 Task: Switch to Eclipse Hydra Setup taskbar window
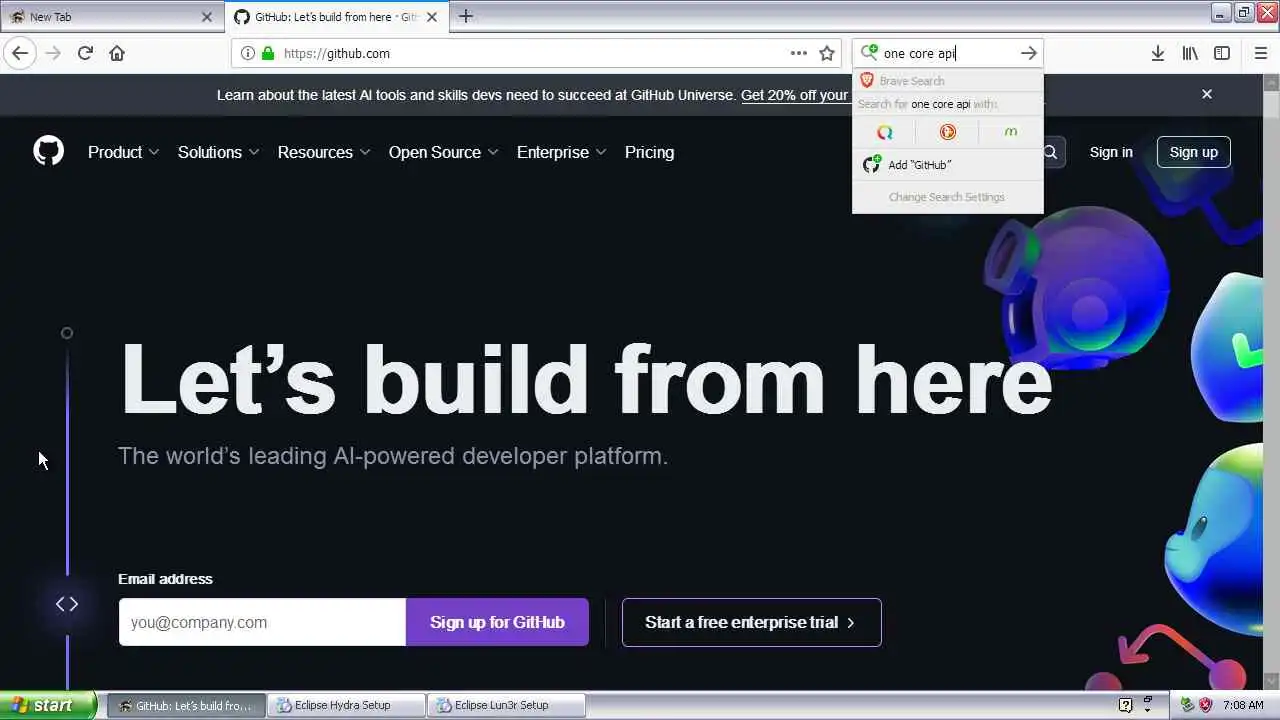pos(347,705)
